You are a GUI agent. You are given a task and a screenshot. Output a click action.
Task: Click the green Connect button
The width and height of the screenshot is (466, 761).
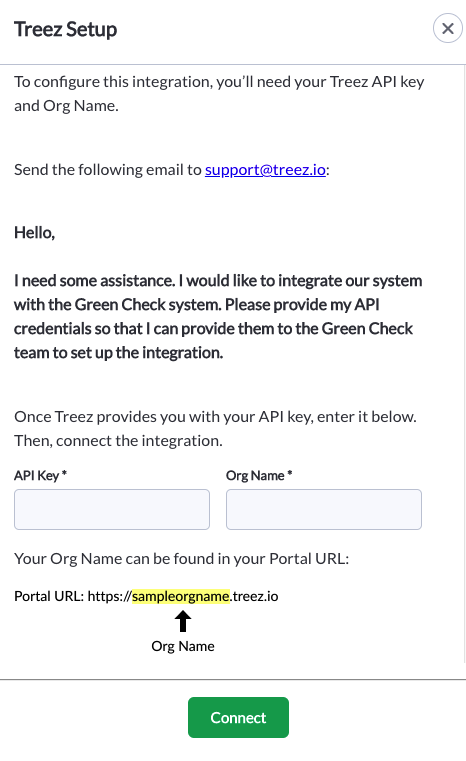238,717
